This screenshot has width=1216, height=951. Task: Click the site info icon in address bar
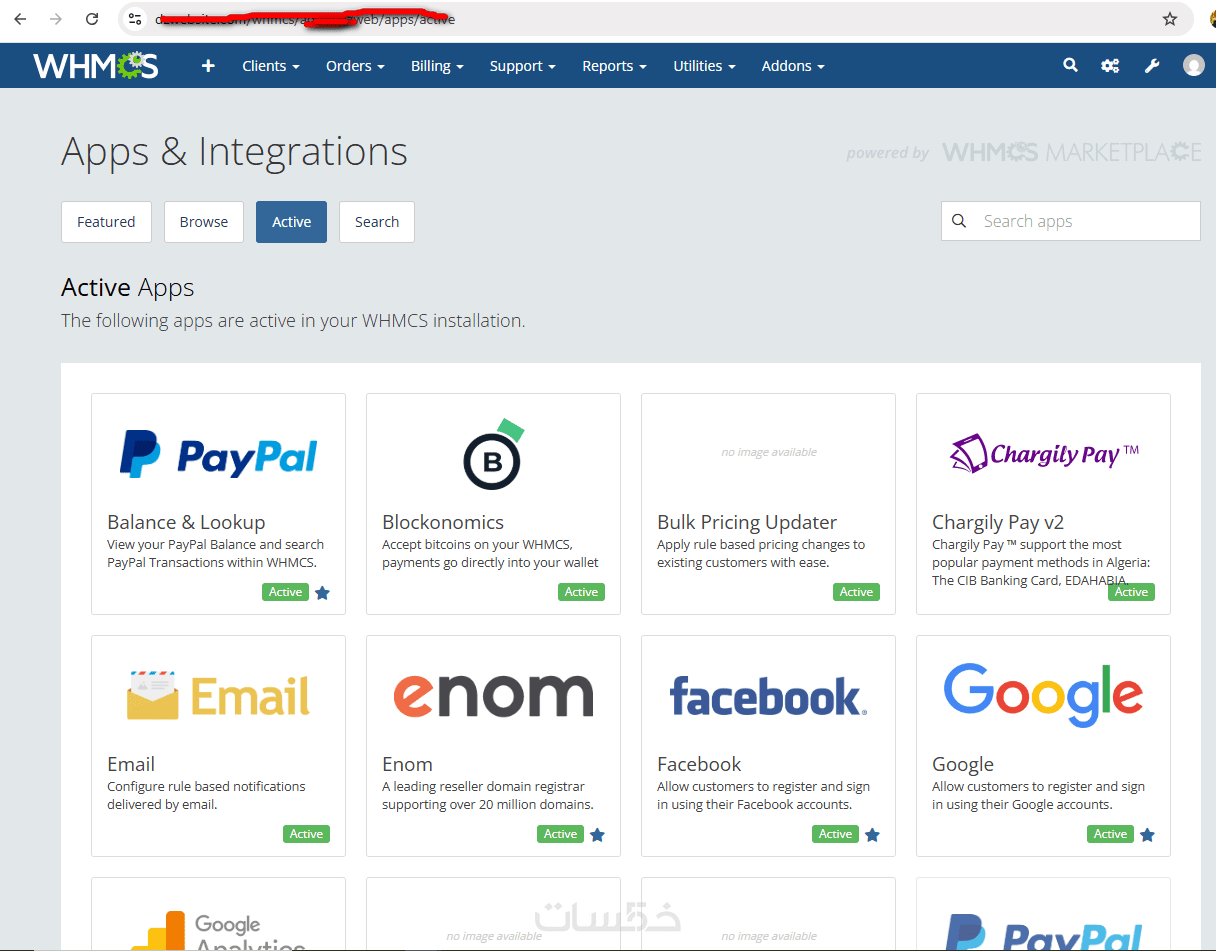[x=136, y=19]
